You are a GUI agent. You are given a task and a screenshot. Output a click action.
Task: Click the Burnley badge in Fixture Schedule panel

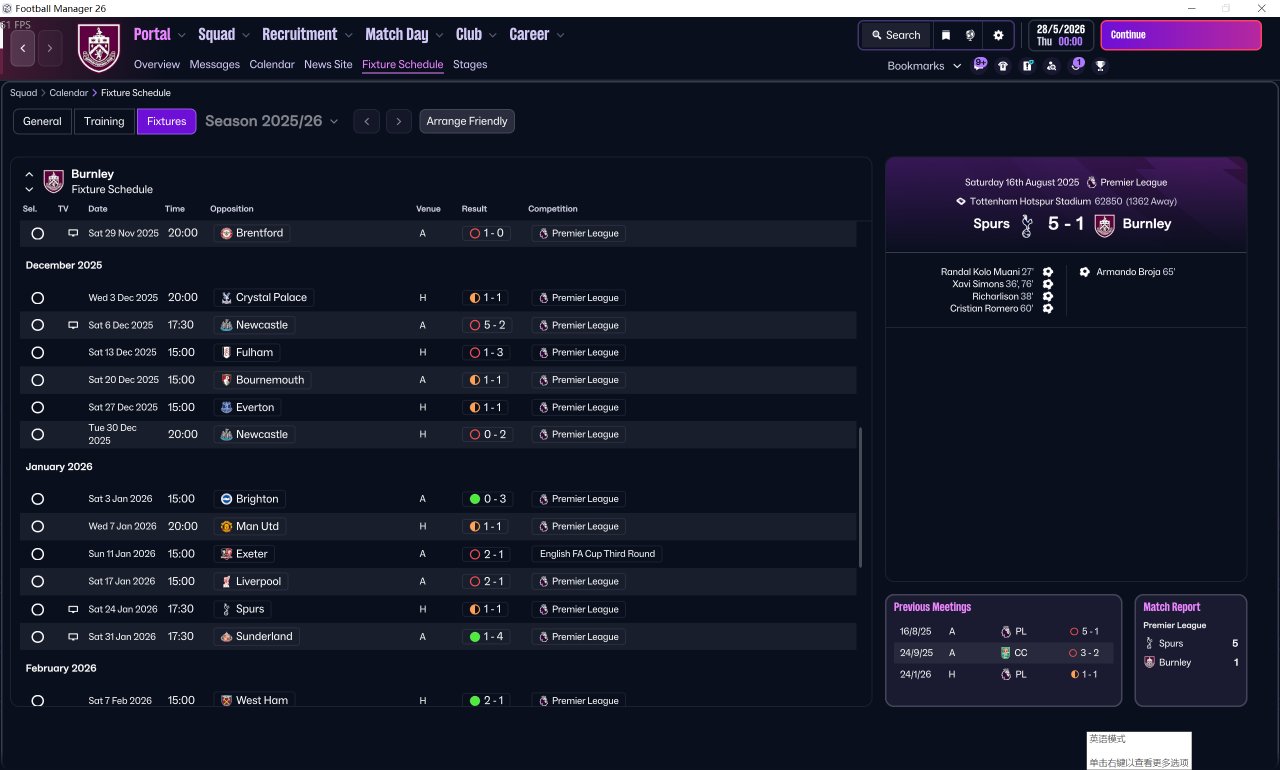(x=54, y=181)
